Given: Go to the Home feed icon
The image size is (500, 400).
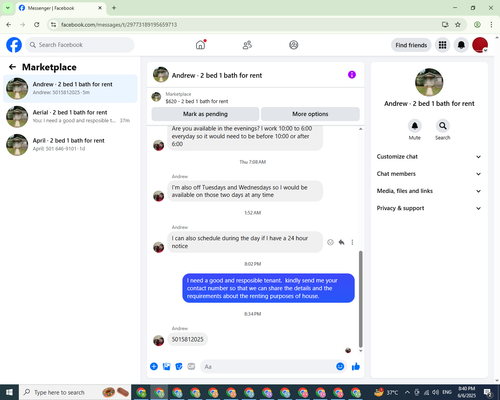Looking at the screenshot, I should [x=200, y=45].
